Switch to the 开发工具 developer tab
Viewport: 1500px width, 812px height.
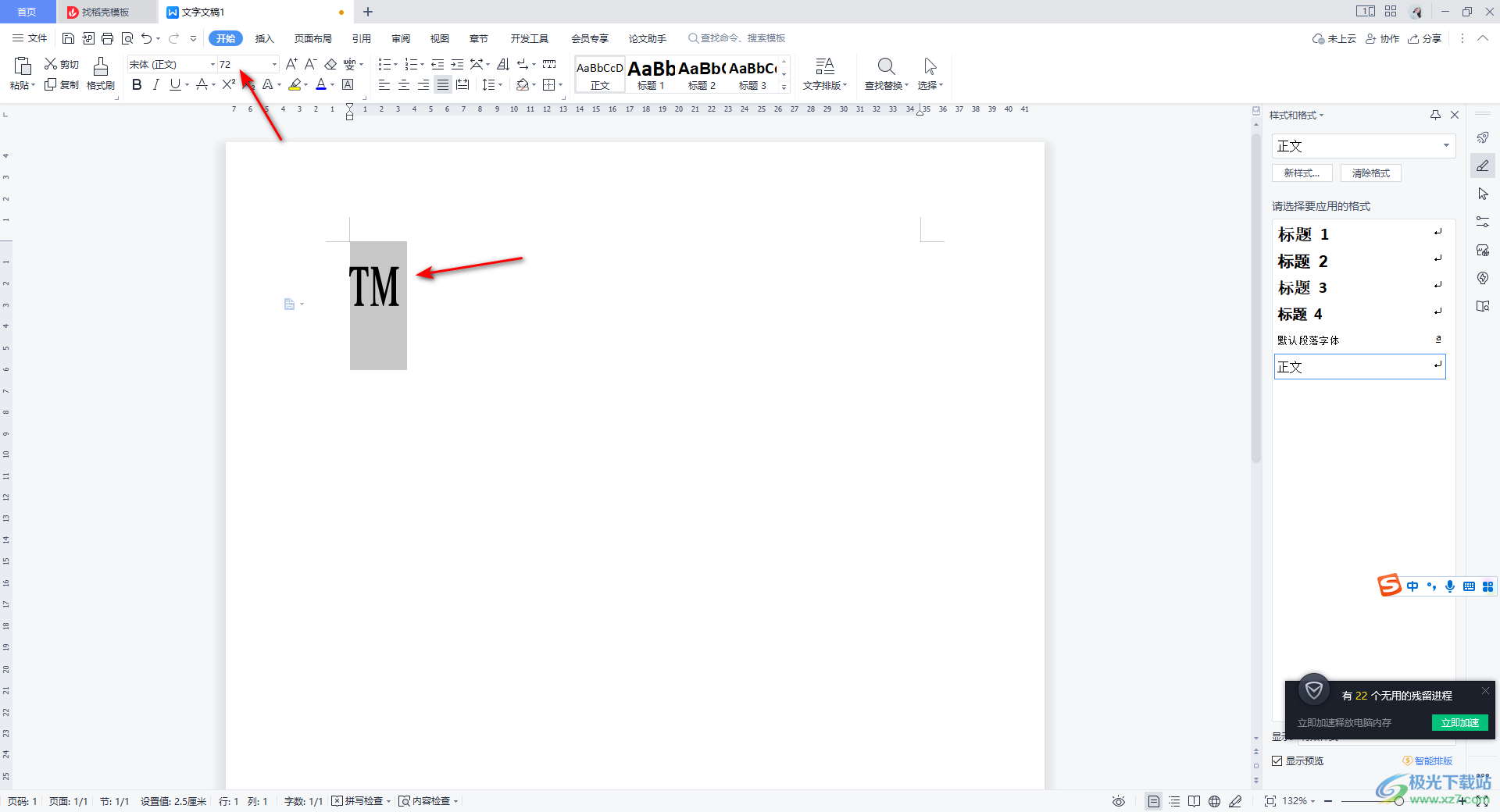[x=530, y=38]
